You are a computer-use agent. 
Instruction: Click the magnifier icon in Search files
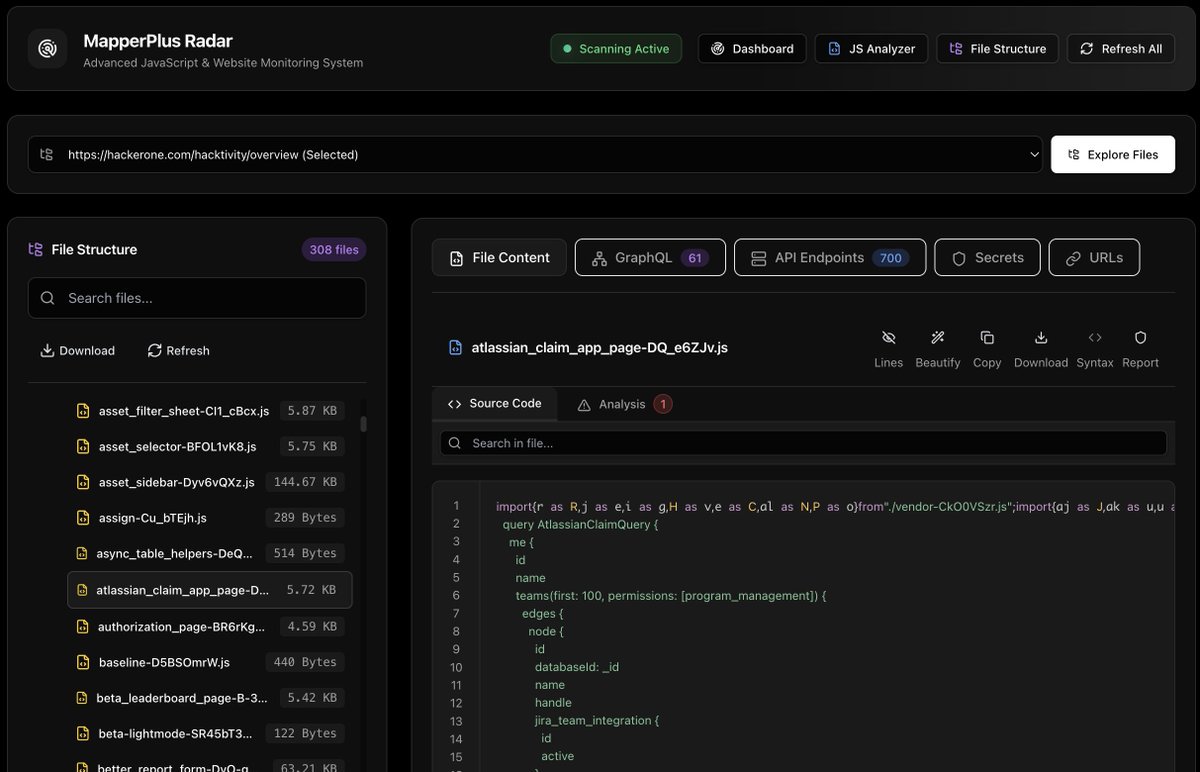click(48, 298)
